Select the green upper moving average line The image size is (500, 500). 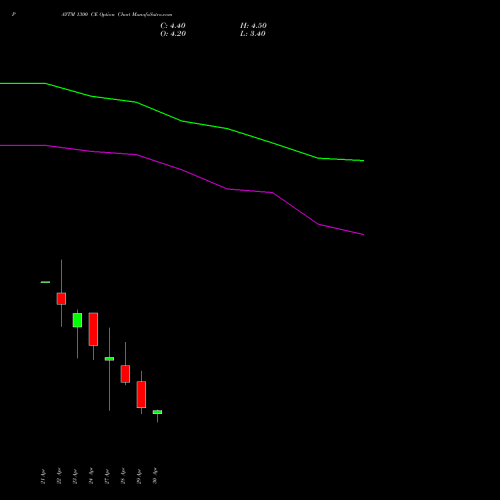(x=182, y=121)
